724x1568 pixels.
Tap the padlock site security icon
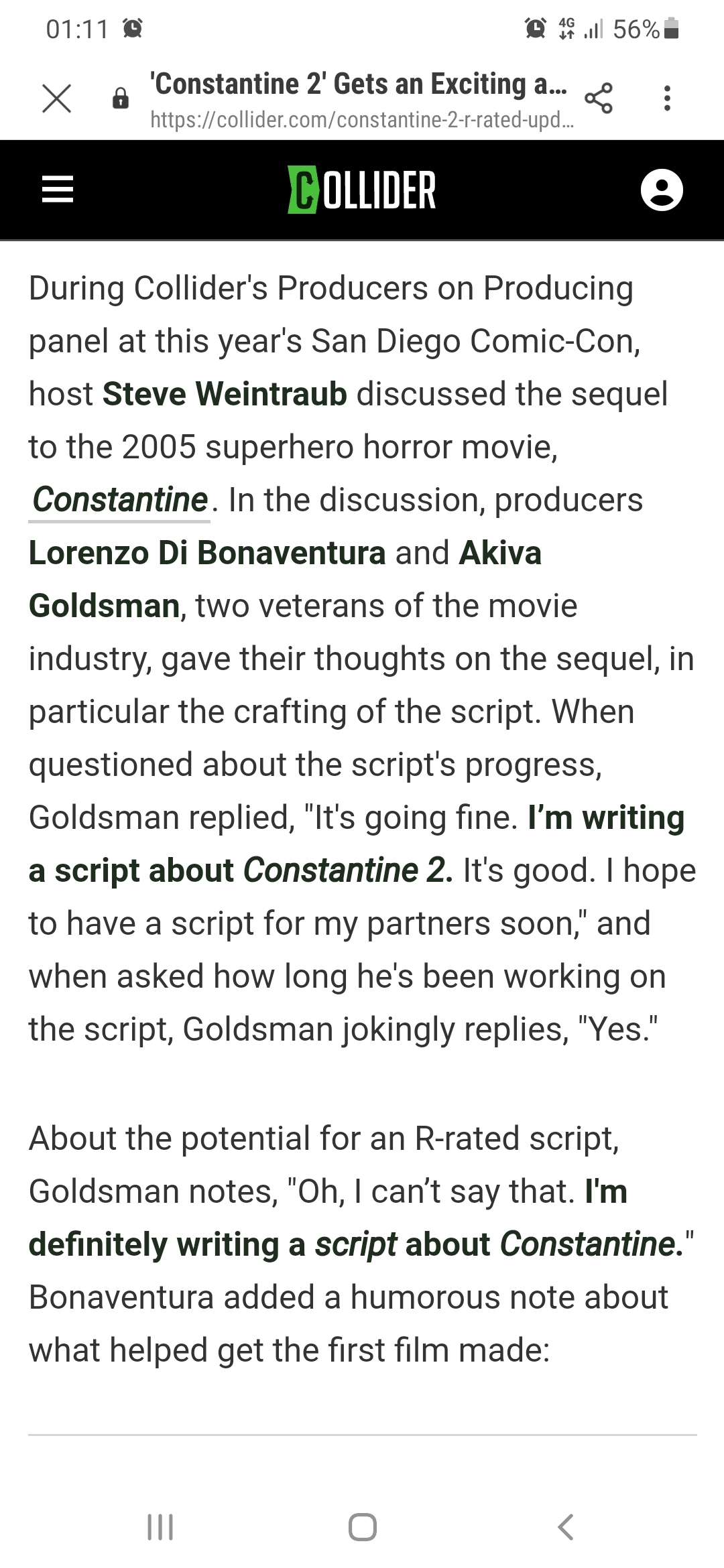(121, 99)
